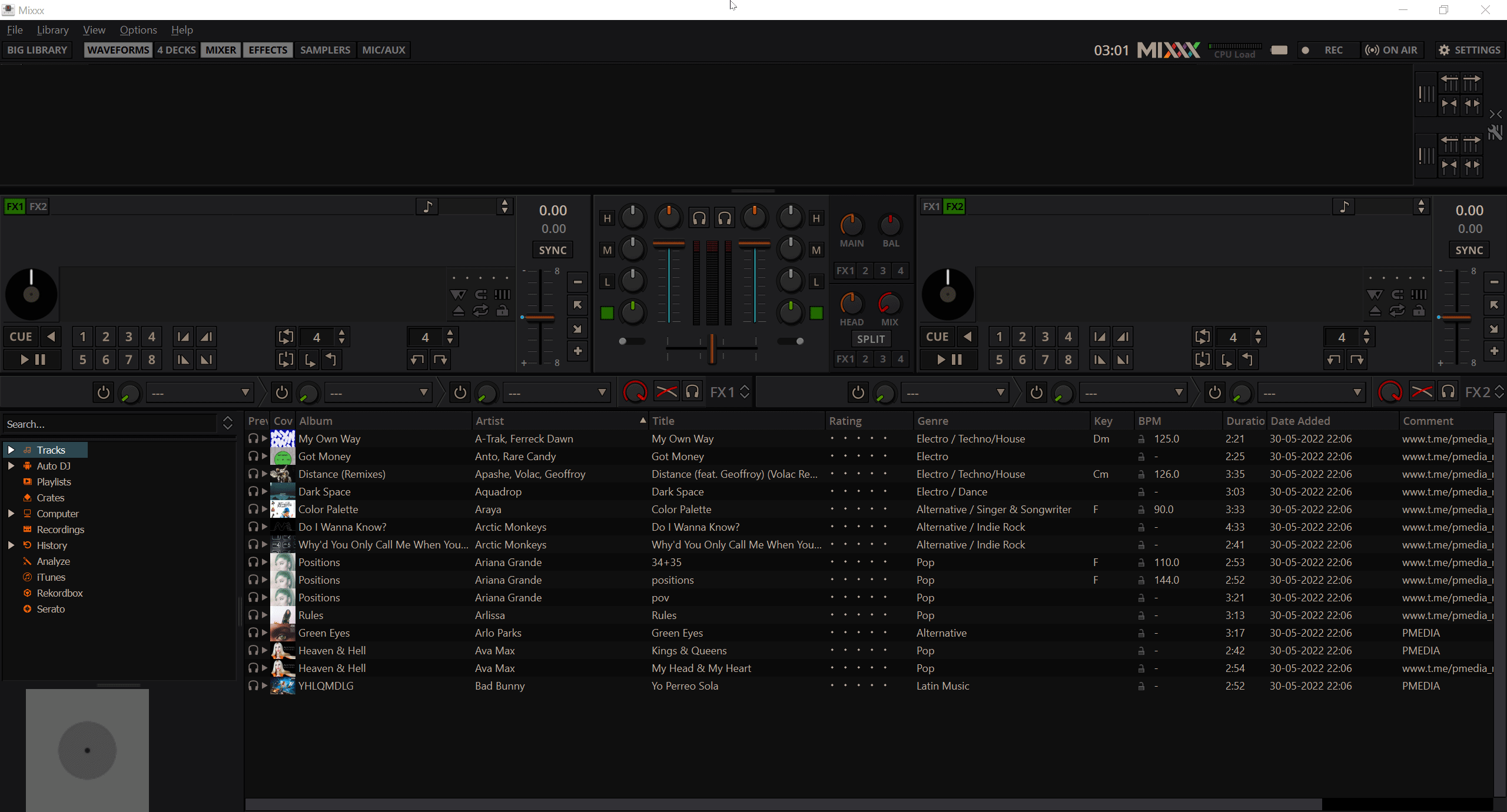Open the View menu
Image resolution: width=1507 pixels, height=812 pixels.
[x=94, y=30]
